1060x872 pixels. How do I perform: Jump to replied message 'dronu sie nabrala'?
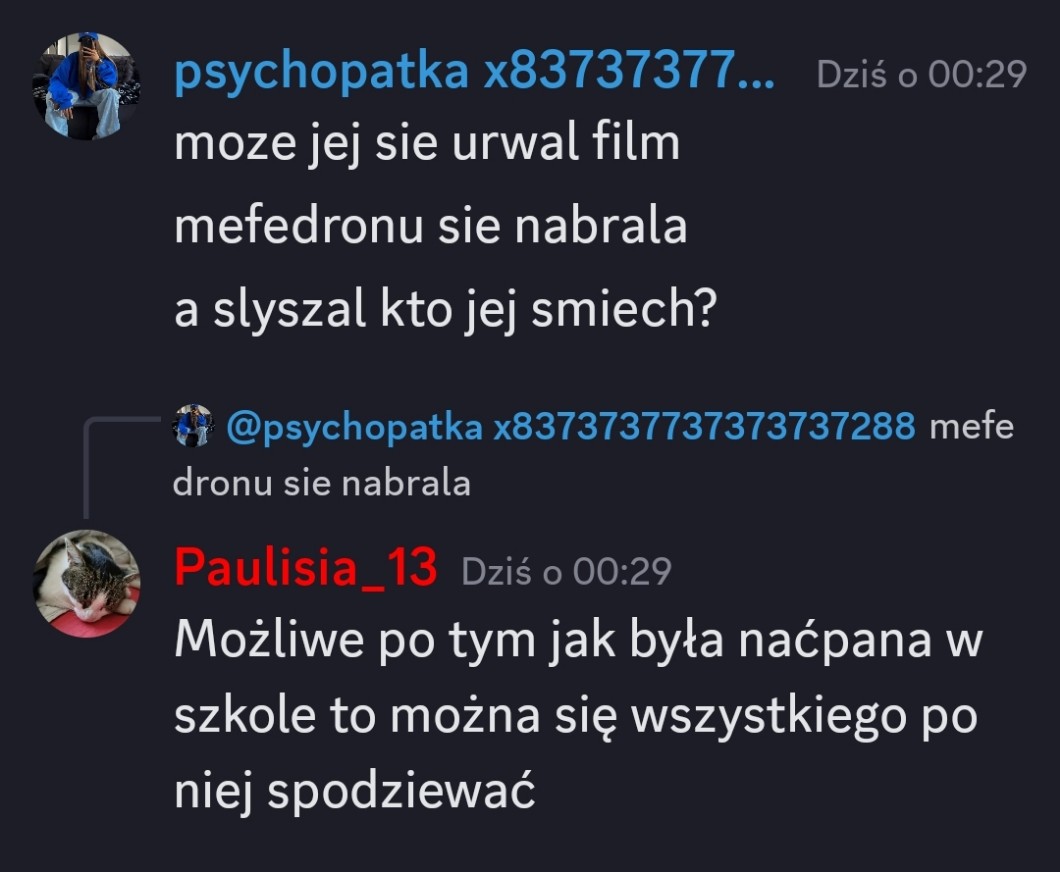[x=322, y=483]
